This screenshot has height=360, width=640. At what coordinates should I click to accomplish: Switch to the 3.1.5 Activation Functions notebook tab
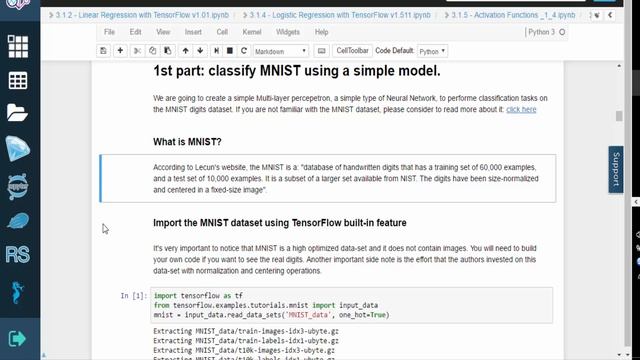pyautogui.click(x=510, y=15)
